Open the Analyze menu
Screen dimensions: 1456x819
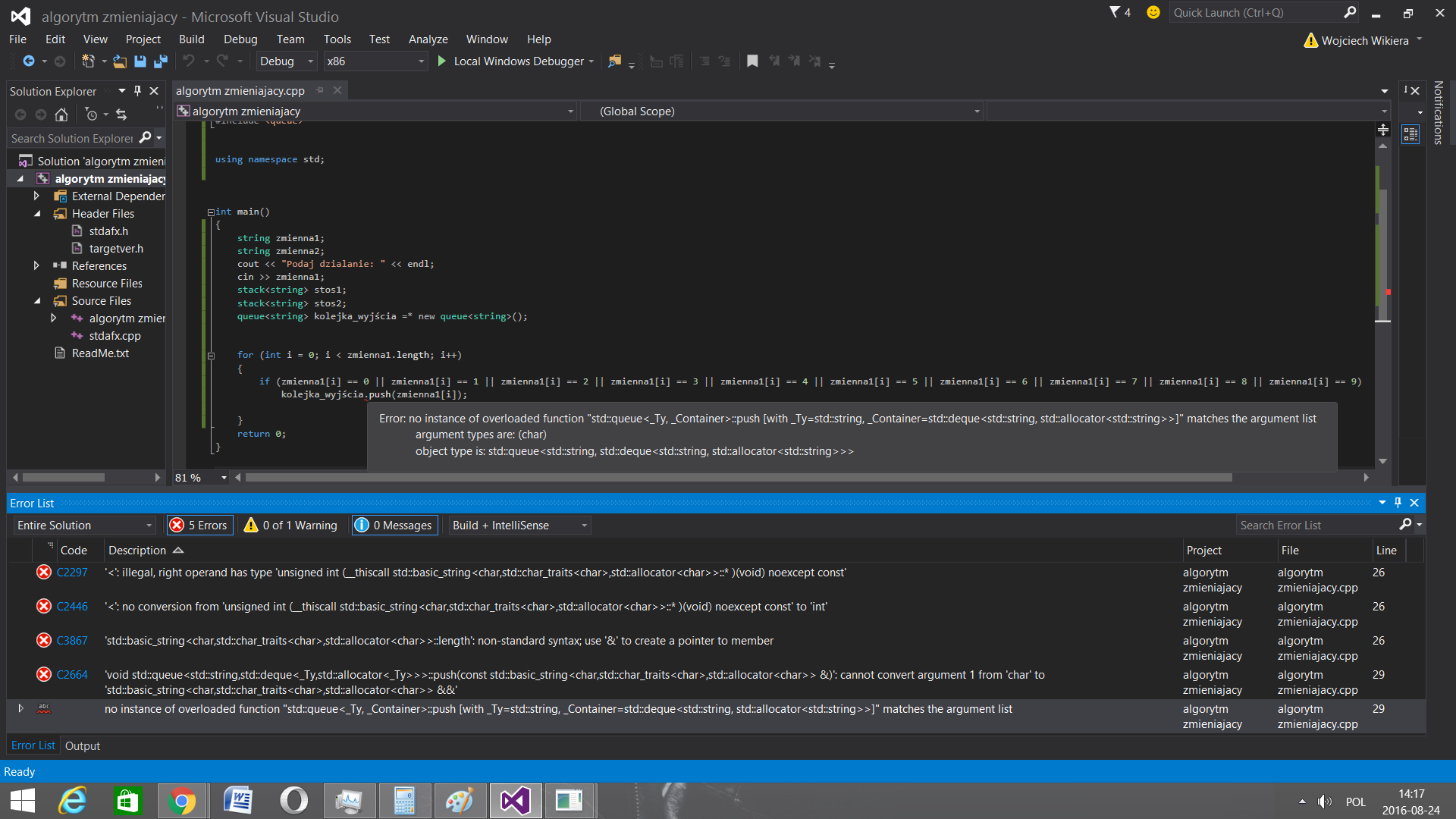428,39
